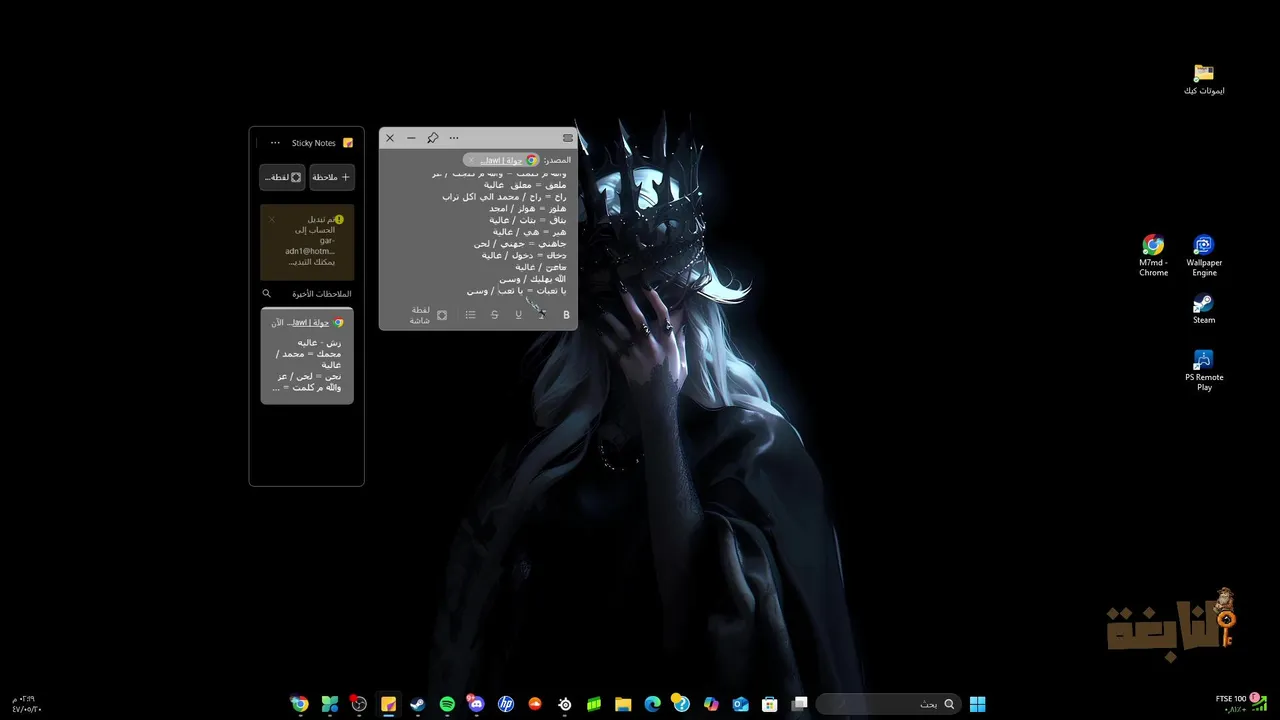Open Microsoft Store from the taskbar
Viewport: 1280px width, 720px height.
(770, 704)
